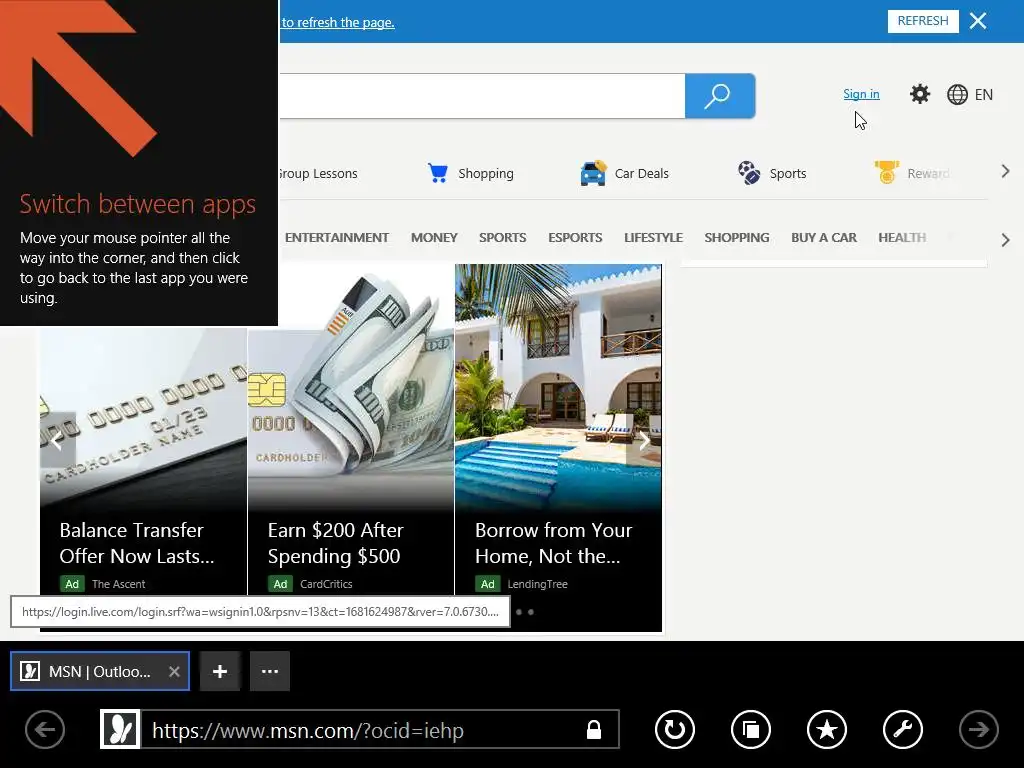The image size is (1024, 768).
Task: Click the Shopping quick link text
Action: click(x=485, y=174)
